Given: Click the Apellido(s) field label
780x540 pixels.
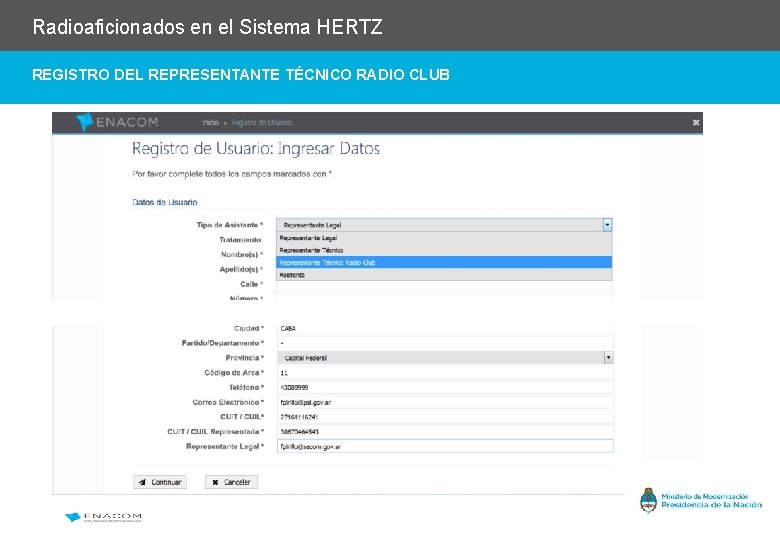Looking at the screenshot, I should pos(241,270).
